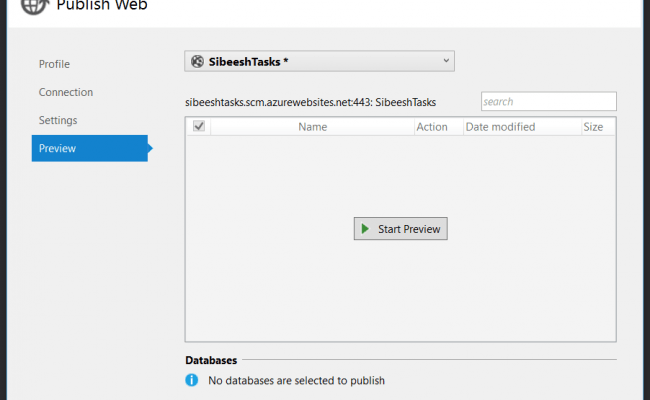The height and width of the screenshot is (400, 650).
Task: Open the SibeeshTasks profile dropdown
Action: click(x=319, y=61)
